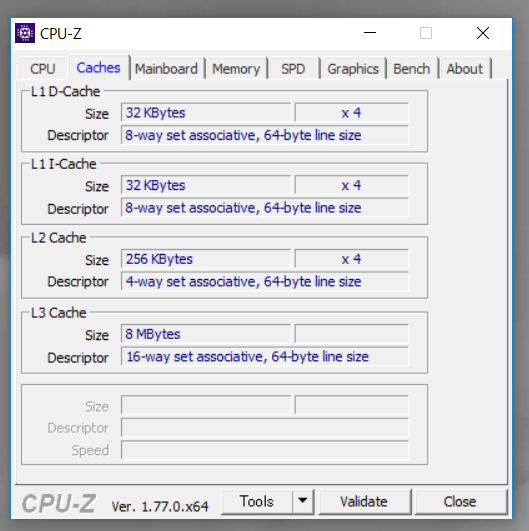Screen dimensions: 529x531
Task: Show the About tab
Action: 465,69
